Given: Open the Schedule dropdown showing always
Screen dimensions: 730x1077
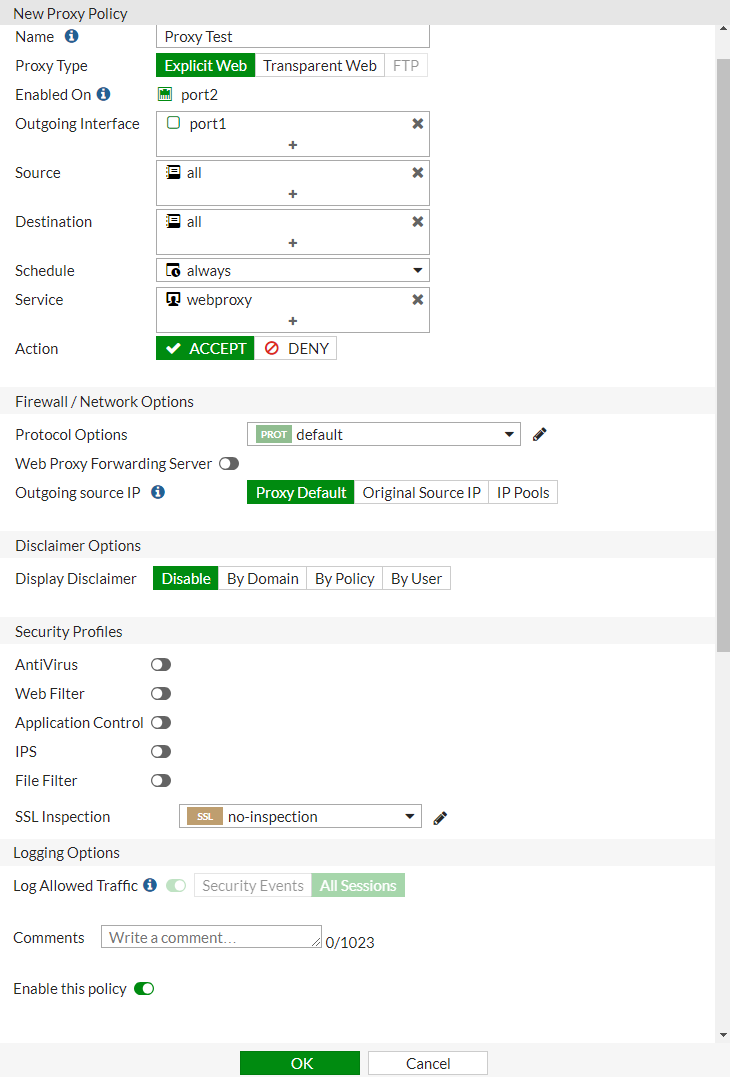Looking at the screenshot, I should click(x=292, y=270).
